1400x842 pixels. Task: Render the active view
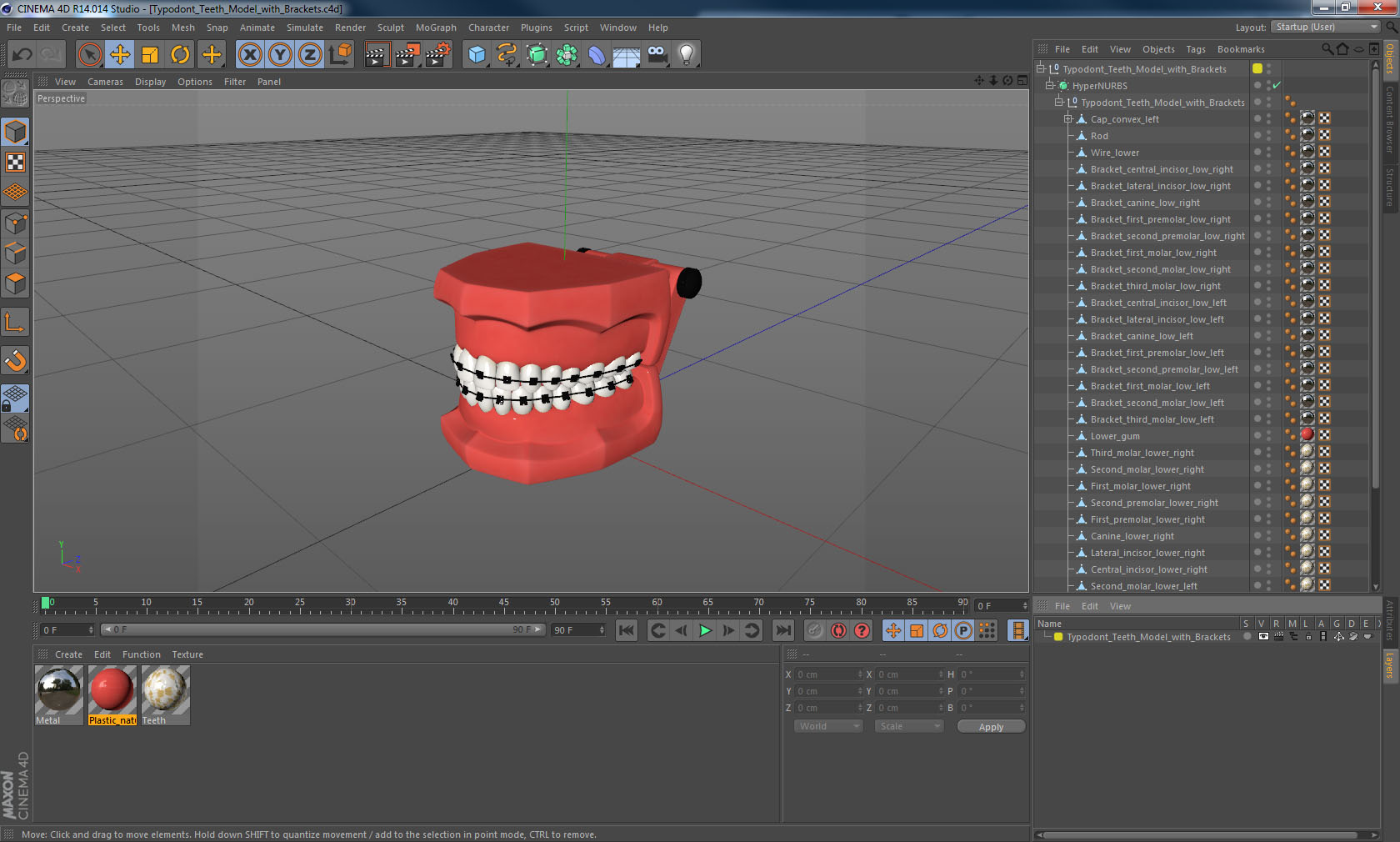pos(377,55)
